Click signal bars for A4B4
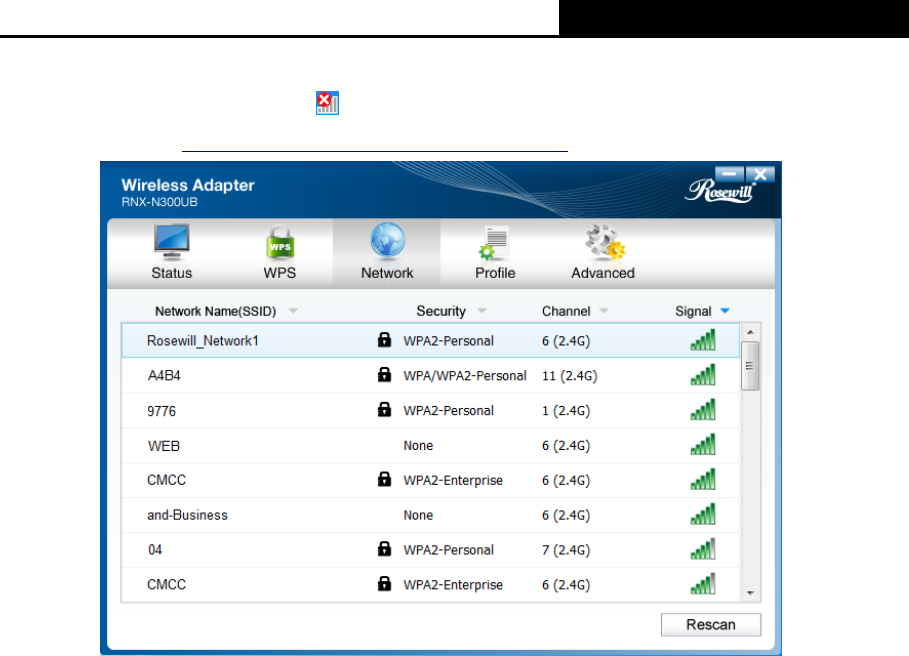 tap(703, 374)
